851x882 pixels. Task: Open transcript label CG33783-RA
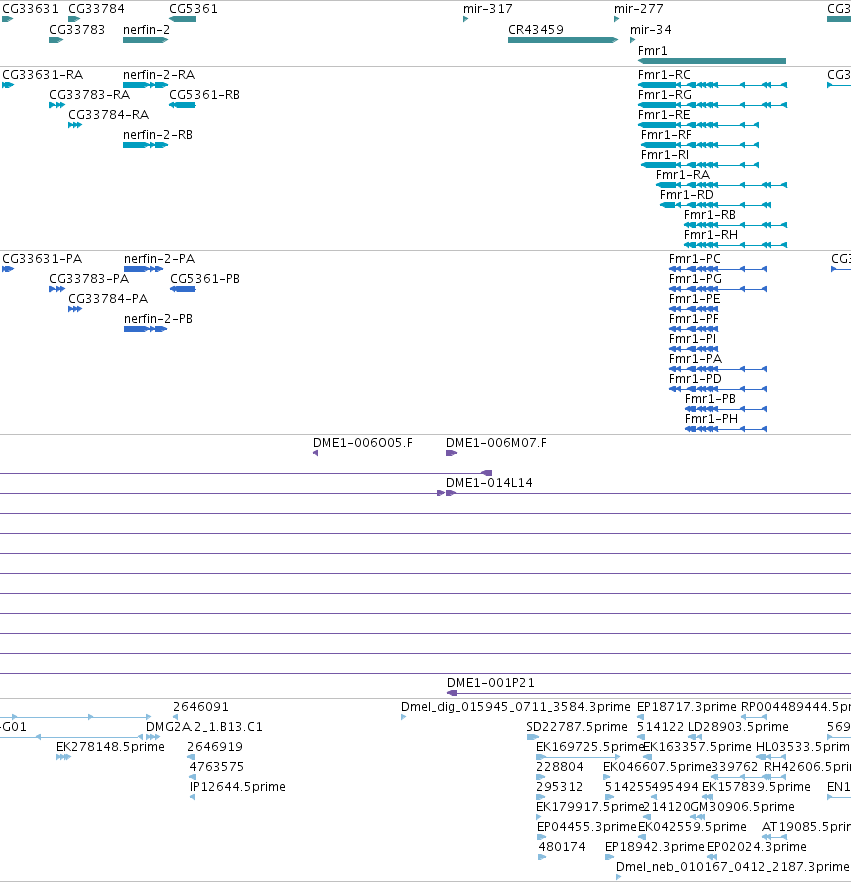pos(89,95)
